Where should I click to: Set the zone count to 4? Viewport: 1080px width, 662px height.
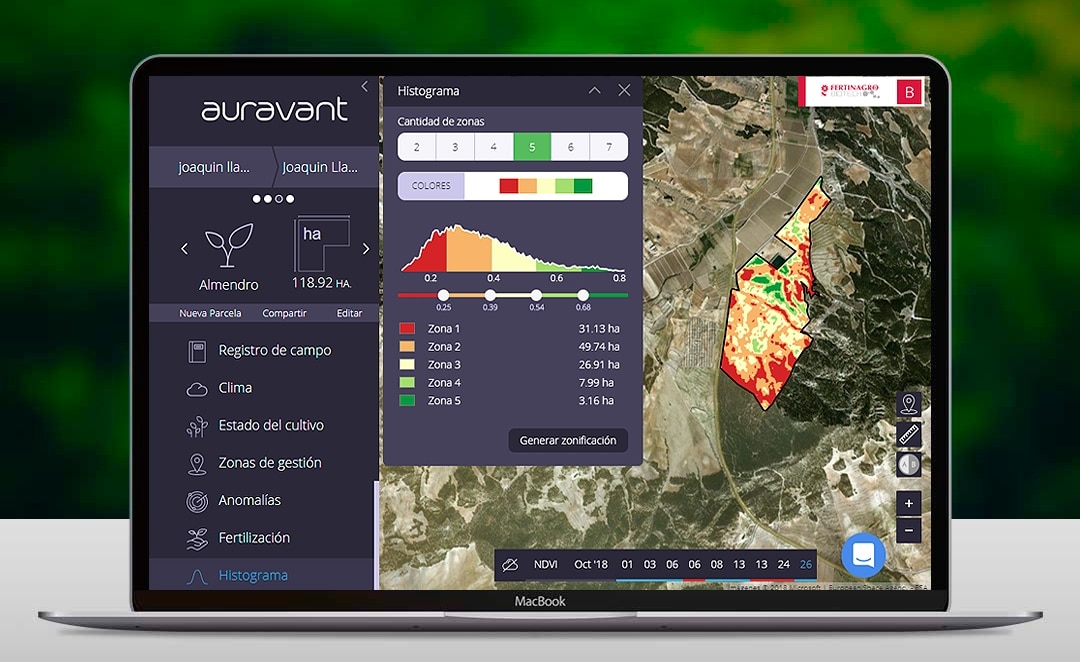click(x=494, y=147)
